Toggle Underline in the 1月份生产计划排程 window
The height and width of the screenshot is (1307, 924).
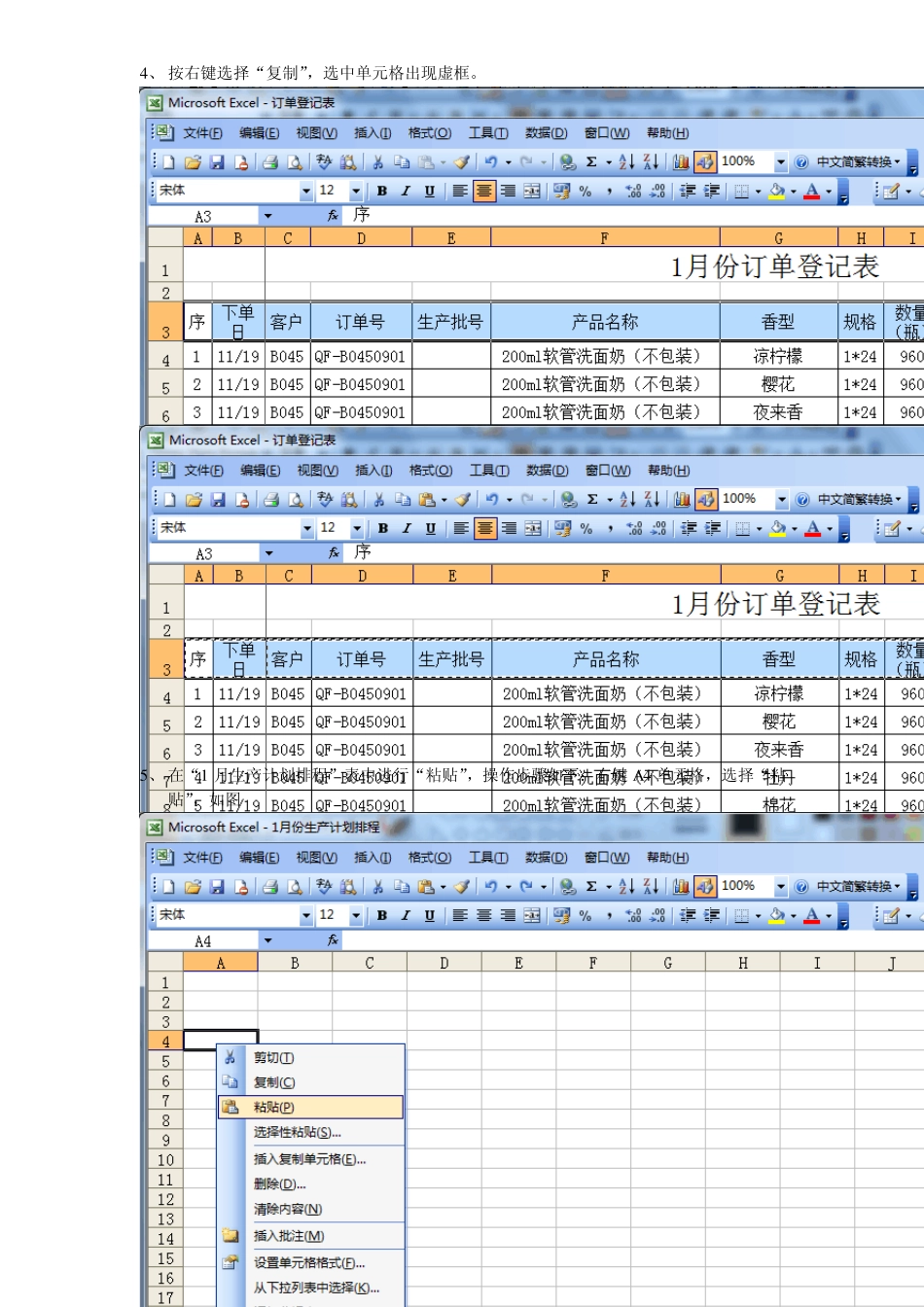click(x=429, y=915)
